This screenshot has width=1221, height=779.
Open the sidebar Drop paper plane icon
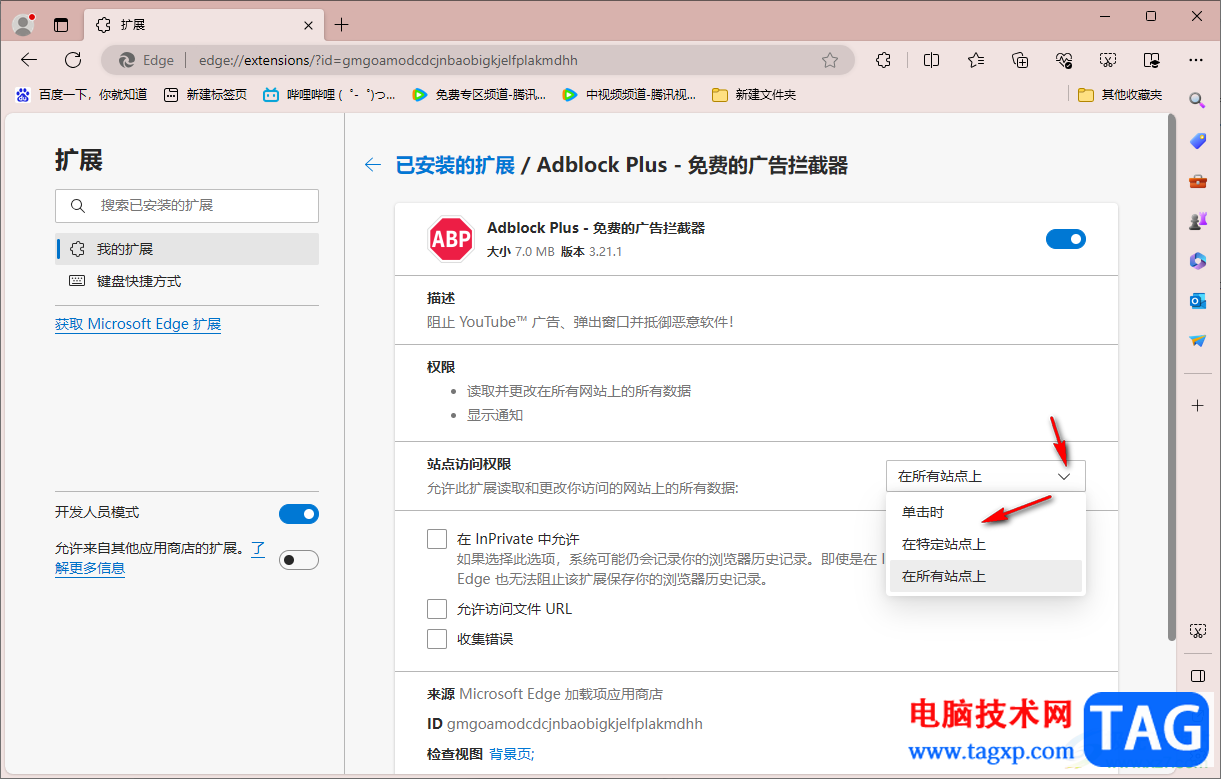pyautogui.click(x=1197, y=341)
